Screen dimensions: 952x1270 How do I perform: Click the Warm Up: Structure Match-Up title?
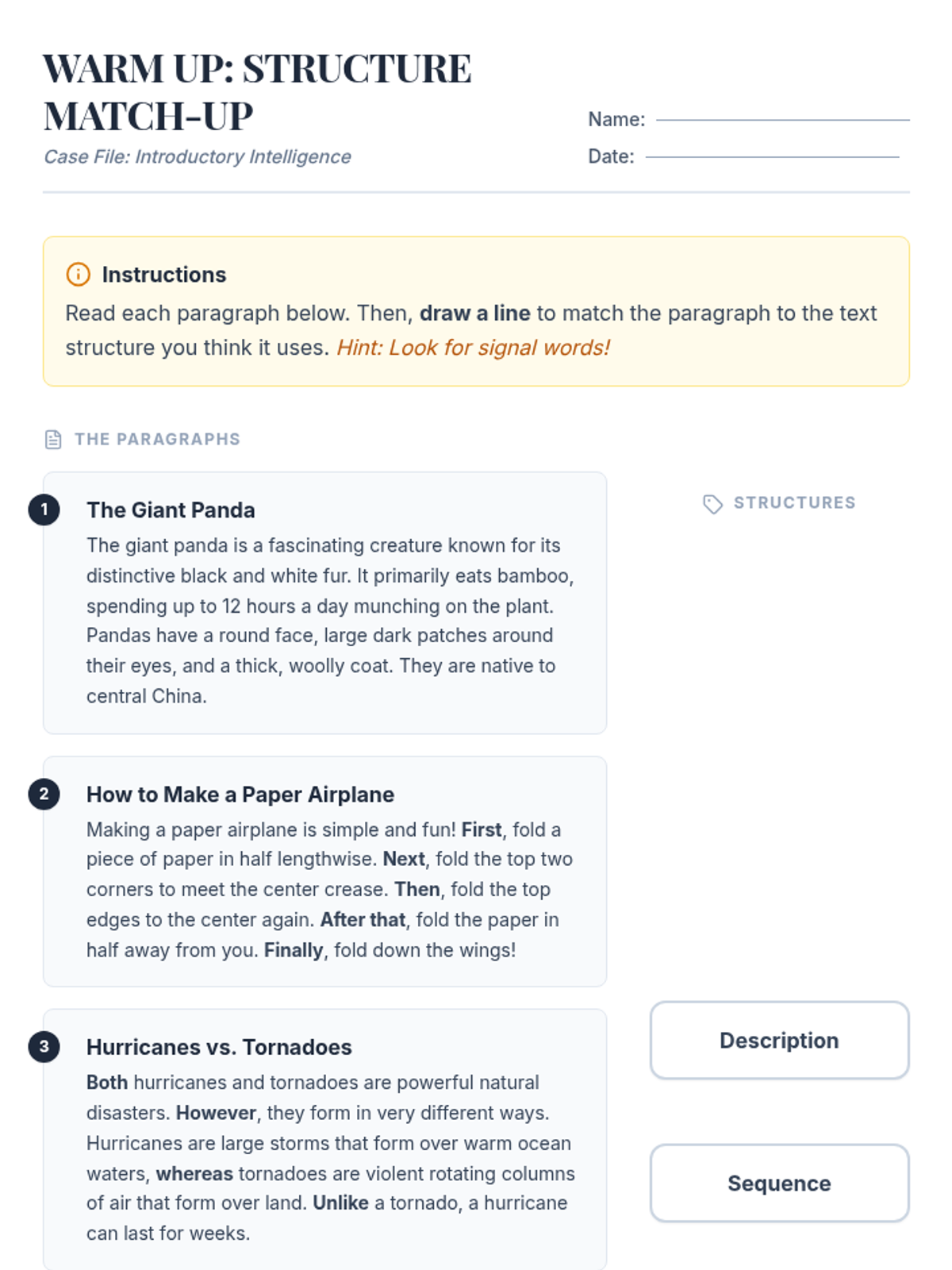pyautogui.click(x=257, y=92)
